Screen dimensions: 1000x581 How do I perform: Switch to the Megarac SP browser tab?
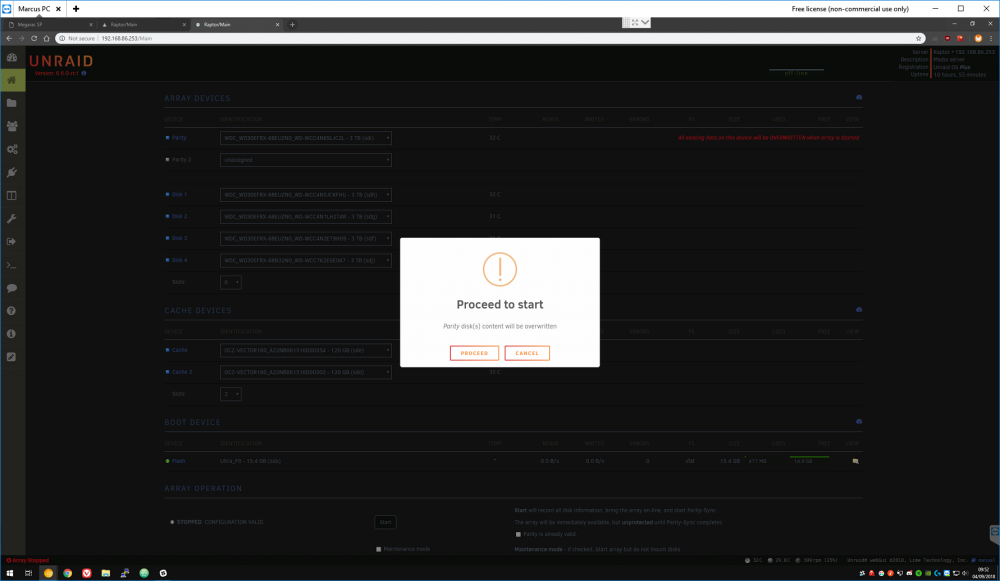50,24
